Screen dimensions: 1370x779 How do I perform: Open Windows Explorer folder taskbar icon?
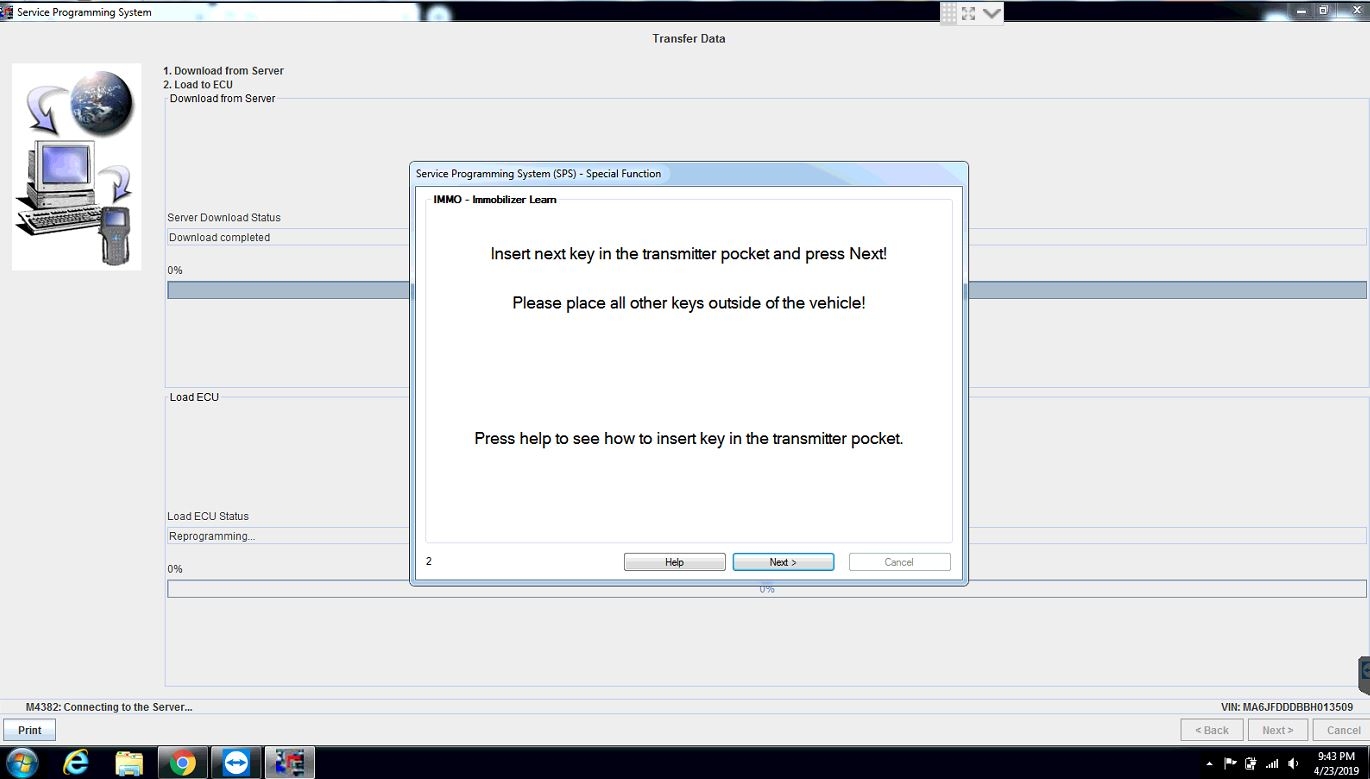click(x=129, y=763)
